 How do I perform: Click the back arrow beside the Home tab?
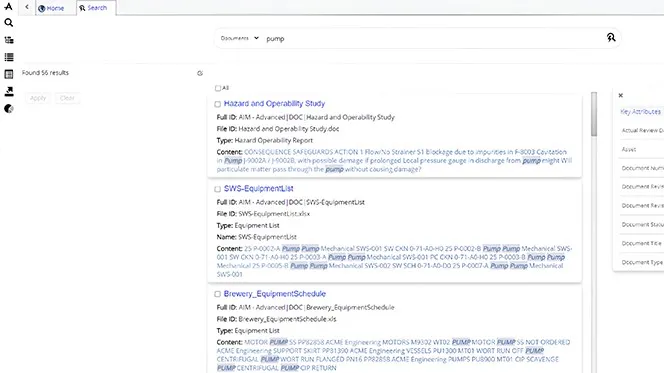[x=27, y=7]
